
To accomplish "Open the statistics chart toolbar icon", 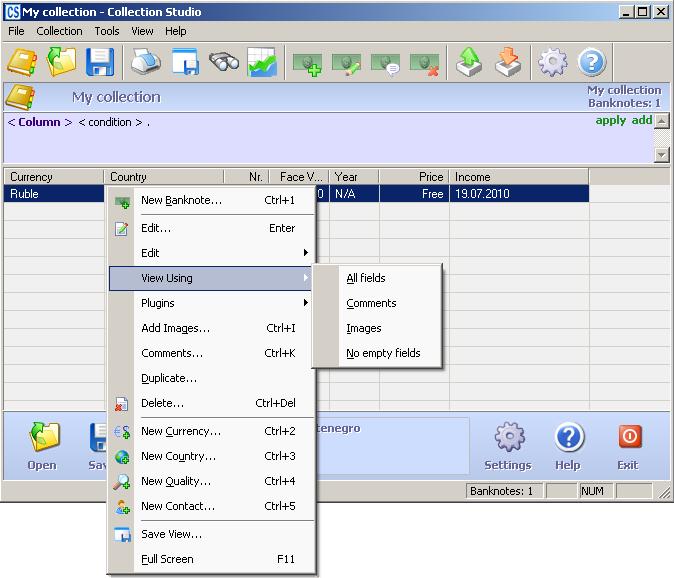I will 262,62.
